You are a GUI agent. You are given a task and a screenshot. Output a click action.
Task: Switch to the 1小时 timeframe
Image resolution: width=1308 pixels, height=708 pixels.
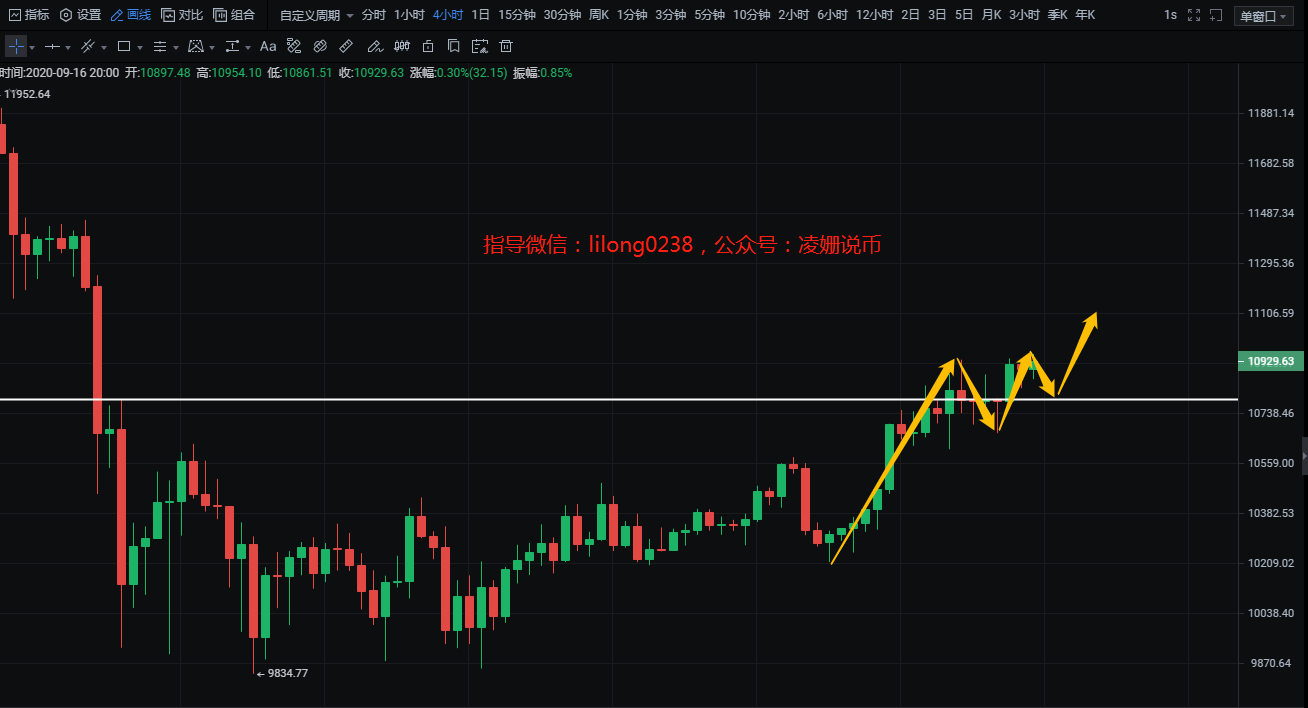(x=409, y=15)
